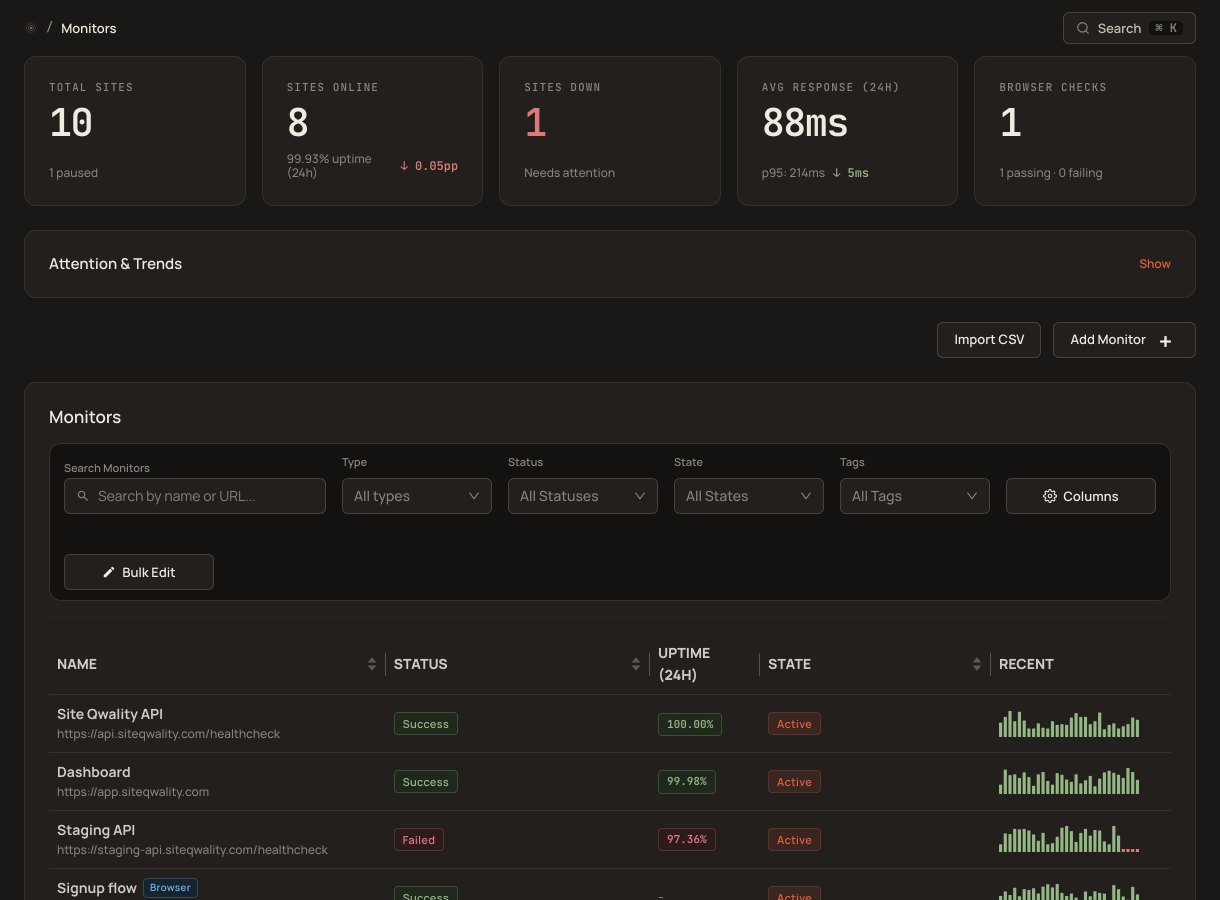Sort by the STATUS column sort arrows
Image resolution: width=1220 pixels, height=900 pixels.
click(636, 664)
